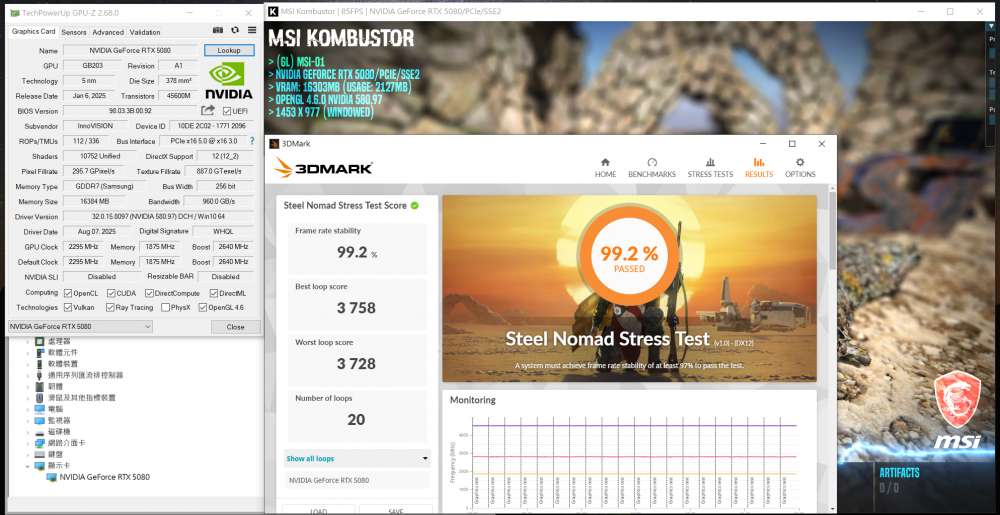The image size is (1000, 515).
Task: Click the STRESS TESTS chart icon
Action: pyautogui.click(x=710, y=163)
